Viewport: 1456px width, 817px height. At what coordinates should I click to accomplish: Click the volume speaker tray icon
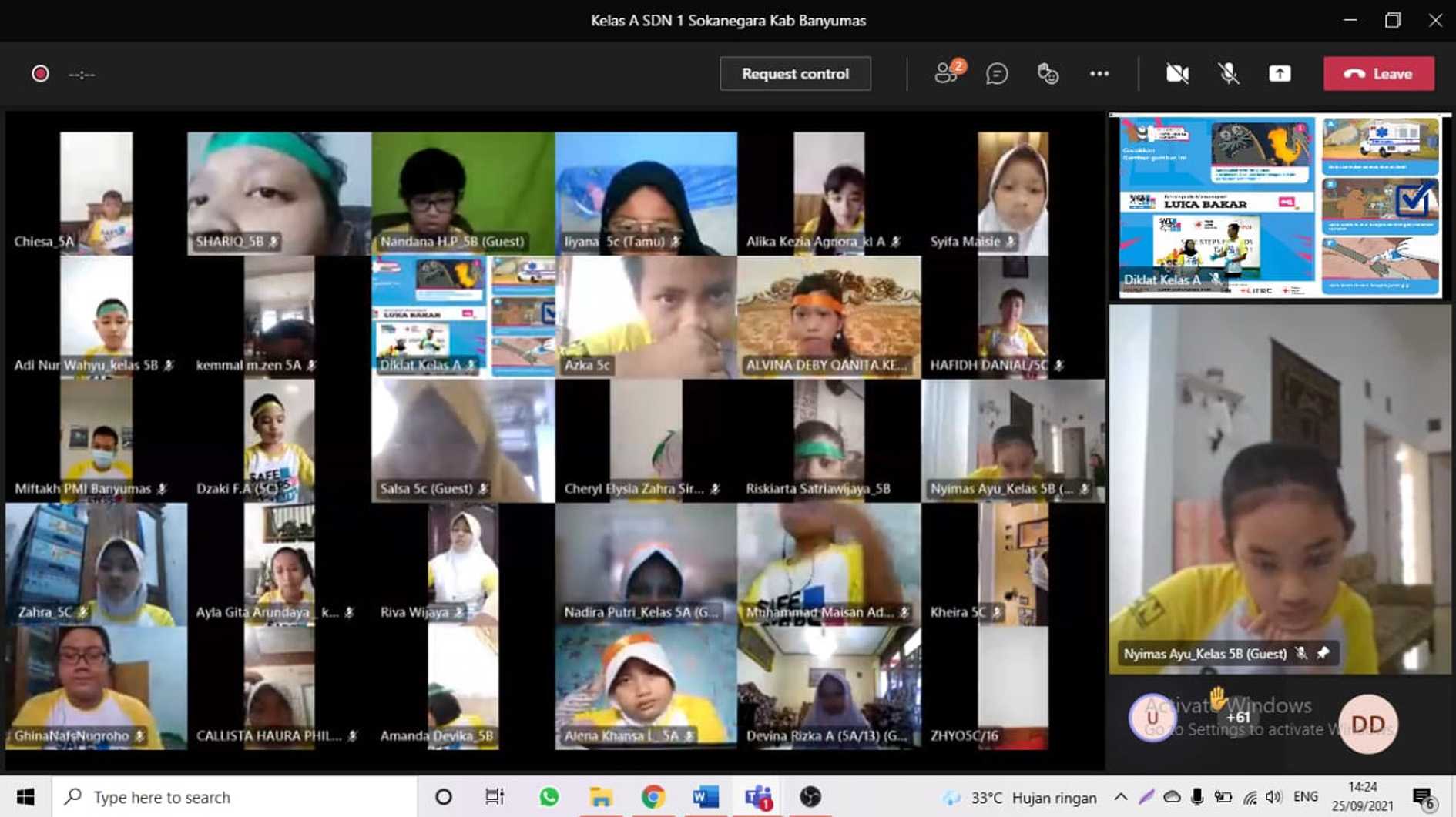click(x=1273, y=797)
